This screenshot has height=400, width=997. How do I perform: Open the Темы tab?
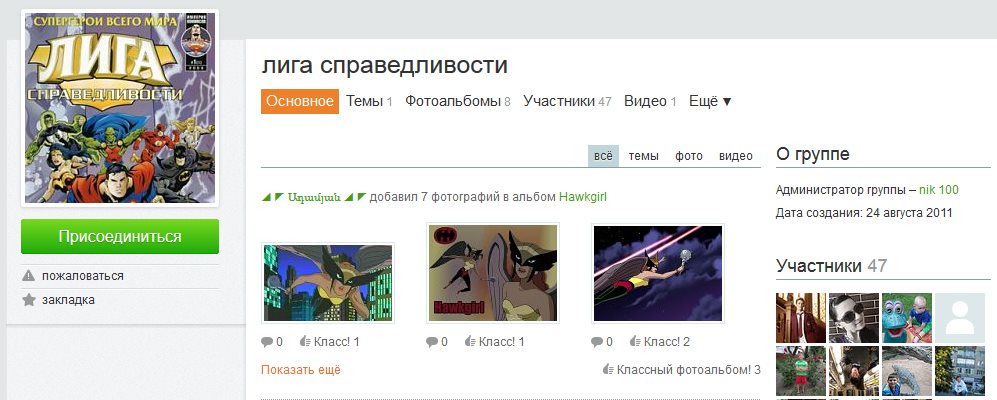369,101
